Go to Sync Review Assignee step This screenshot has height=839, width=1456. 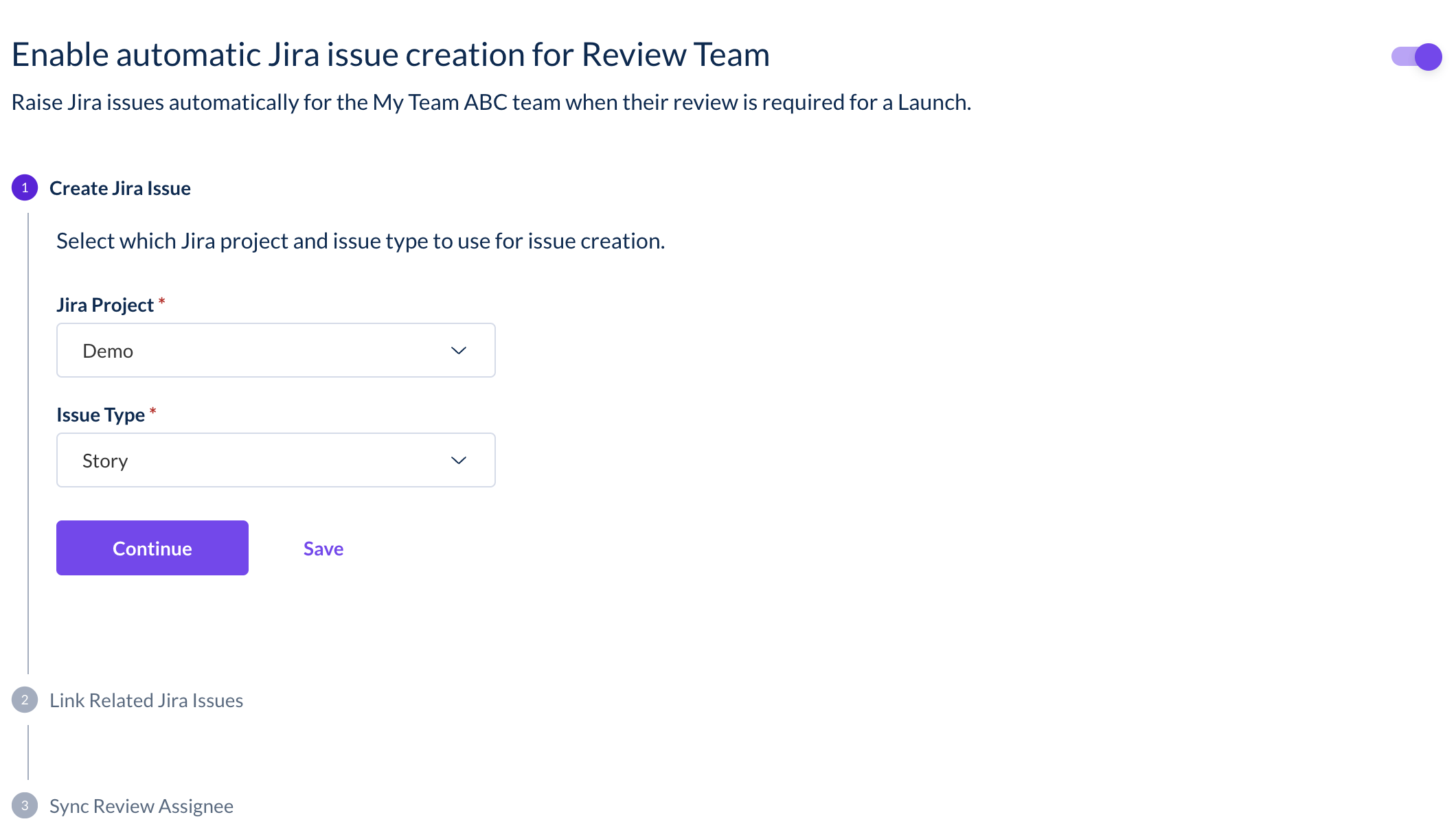tap(141, 806)
